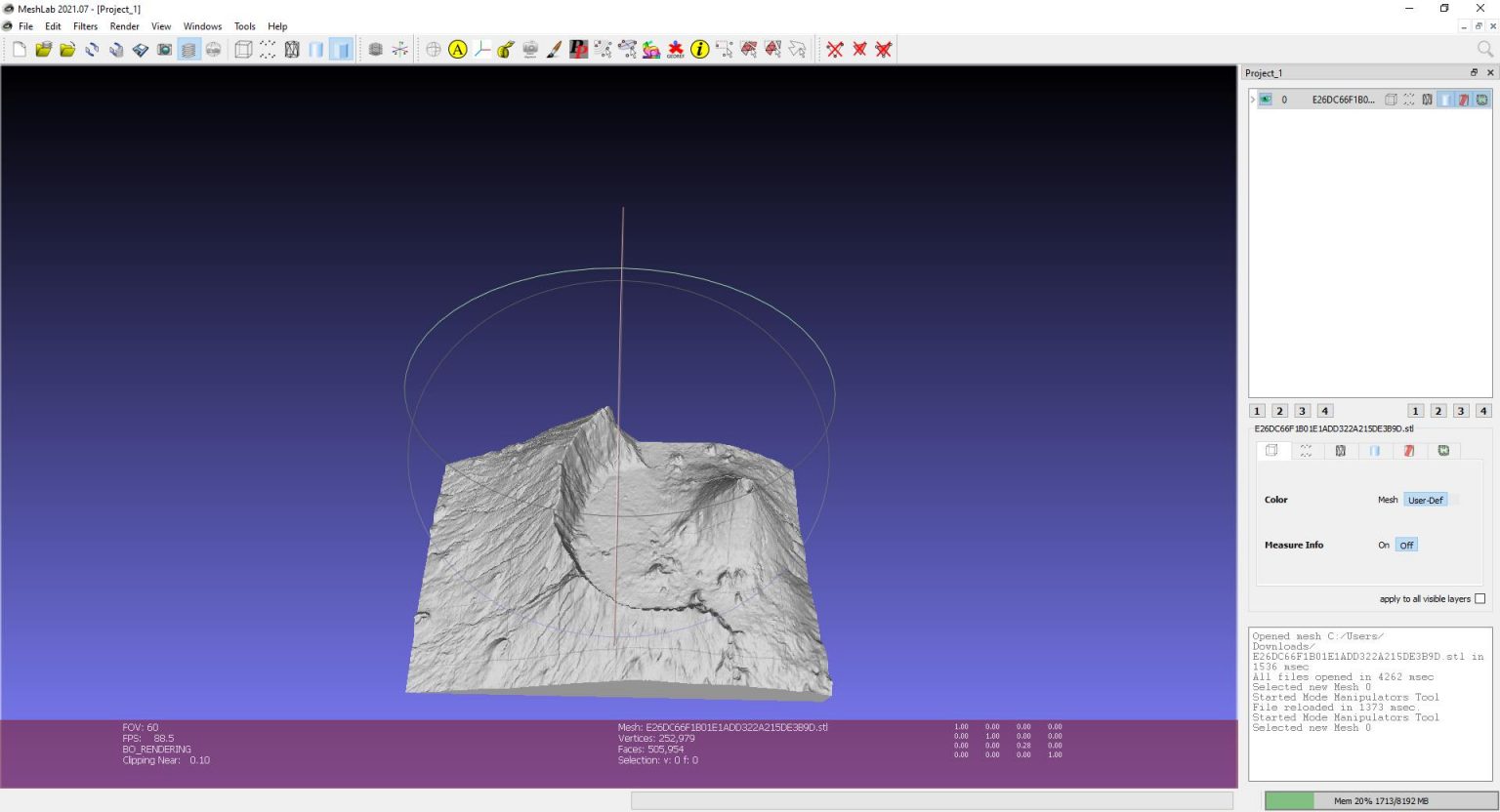The height and width of the screenshot is (812, 1500).
Task: Click the Georeferencing red star tool
Action: pos(676,49)
